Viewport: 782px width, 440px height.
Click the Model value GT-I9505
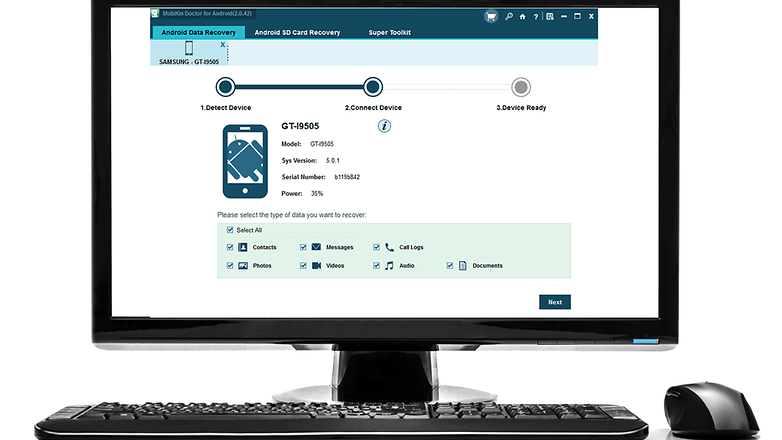coord(322,144)
